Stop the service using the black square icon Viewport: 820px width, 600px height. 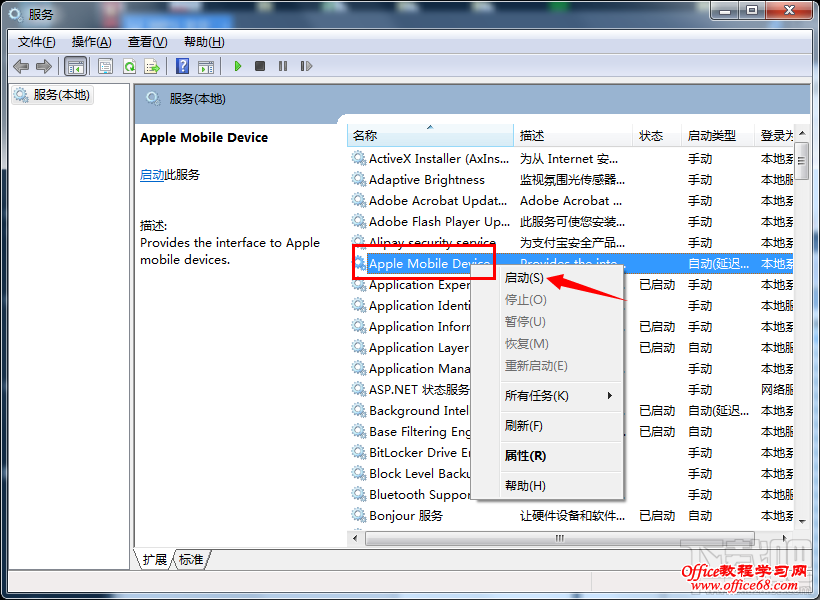tap(260, 66)
